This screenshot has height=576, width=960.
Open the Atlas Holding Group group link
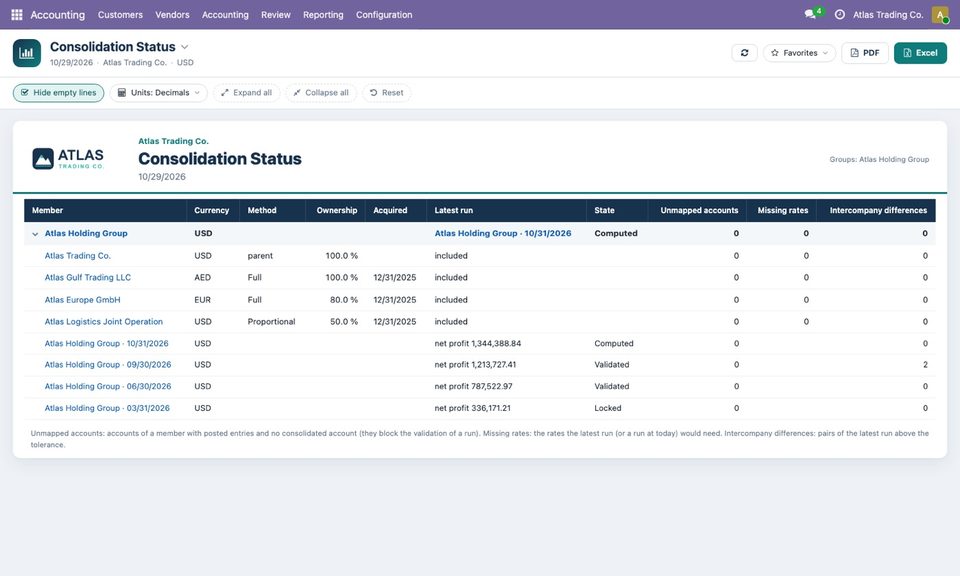pyautogui.click(x=86, y=233)
